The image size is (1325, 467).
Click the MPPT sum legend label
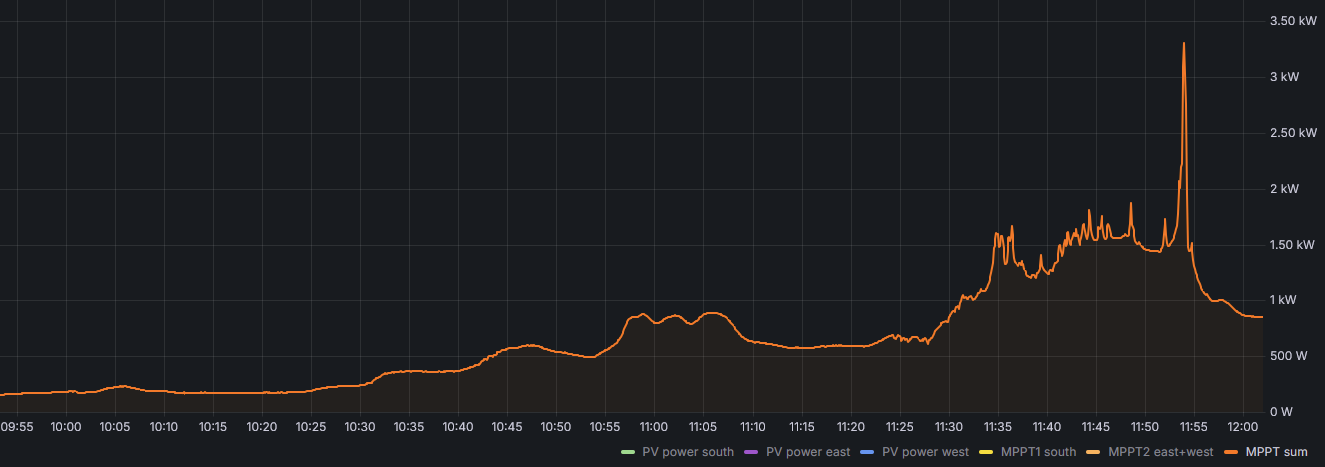coord(1276,452)
